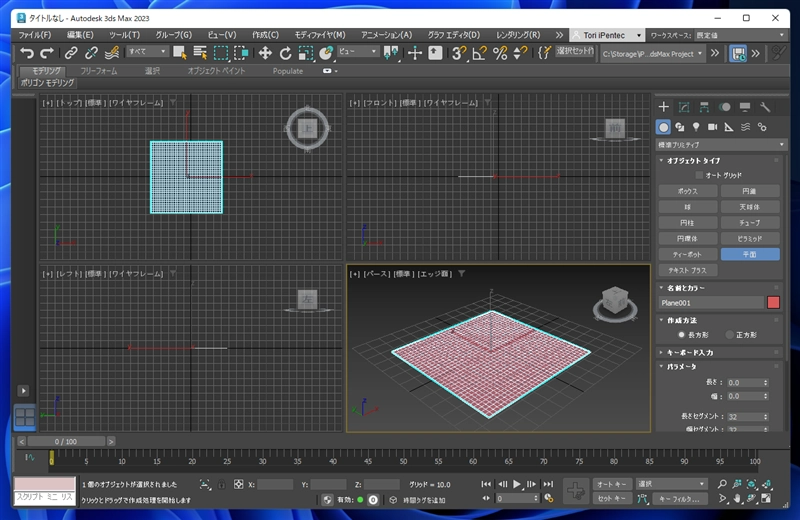Click the キー フィルタ button

click(x=679, y=499)
